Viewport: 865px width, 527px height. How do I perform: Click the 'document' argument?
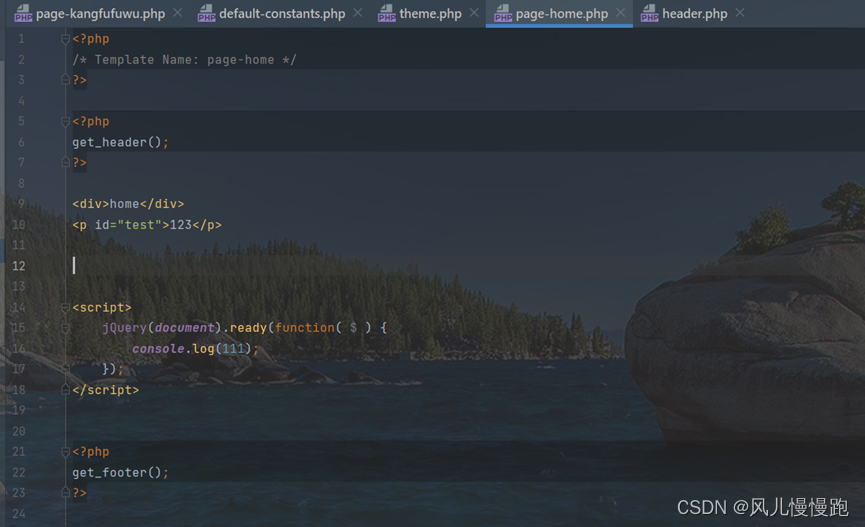click(x=184, y=328)
